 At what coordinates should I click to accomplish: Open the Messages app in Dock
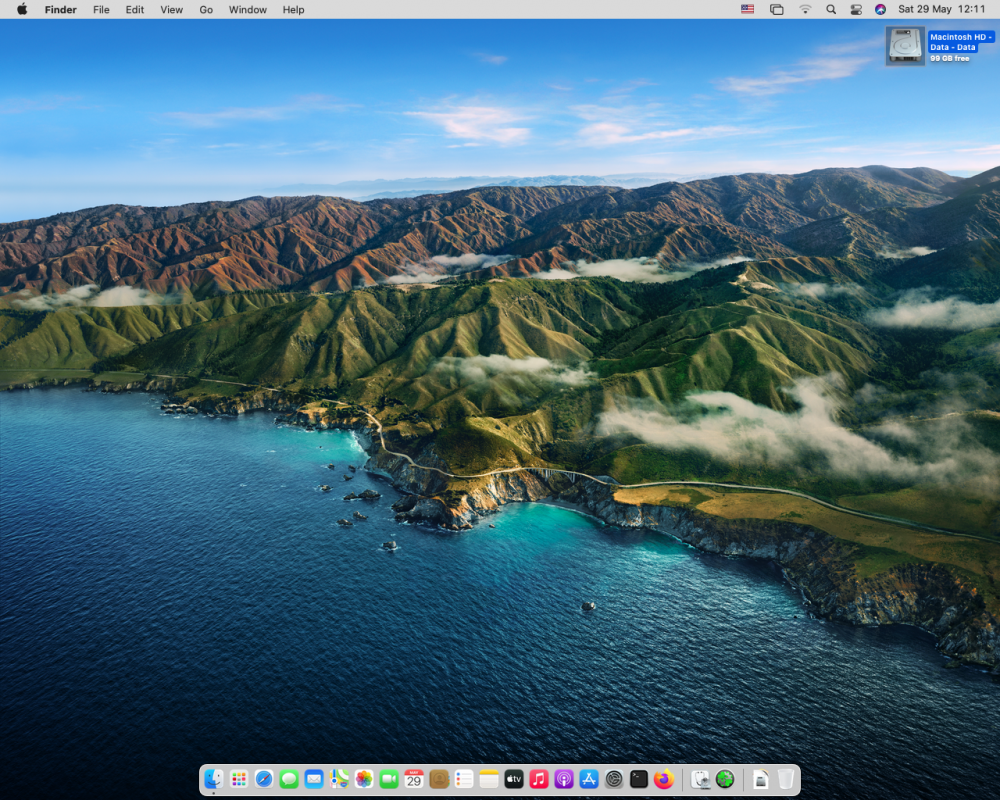[x=289, y=779]
